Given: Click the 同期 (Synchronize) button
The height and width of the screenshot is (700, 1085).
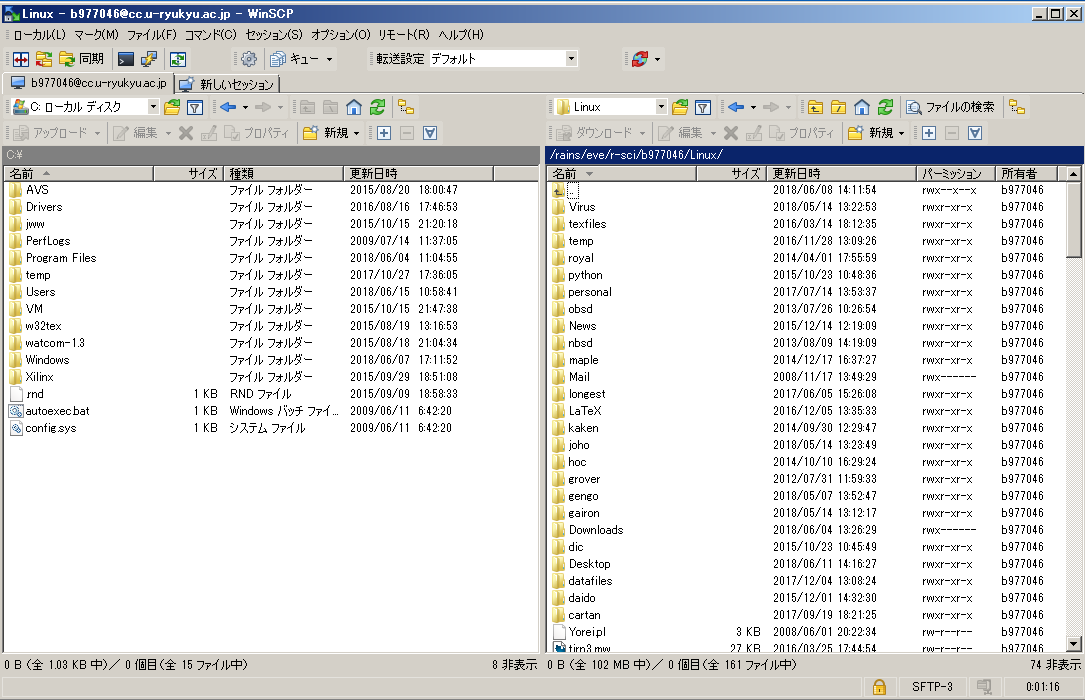Looking at the screenshot, I should pyautogui.click(x=82, y=59).
